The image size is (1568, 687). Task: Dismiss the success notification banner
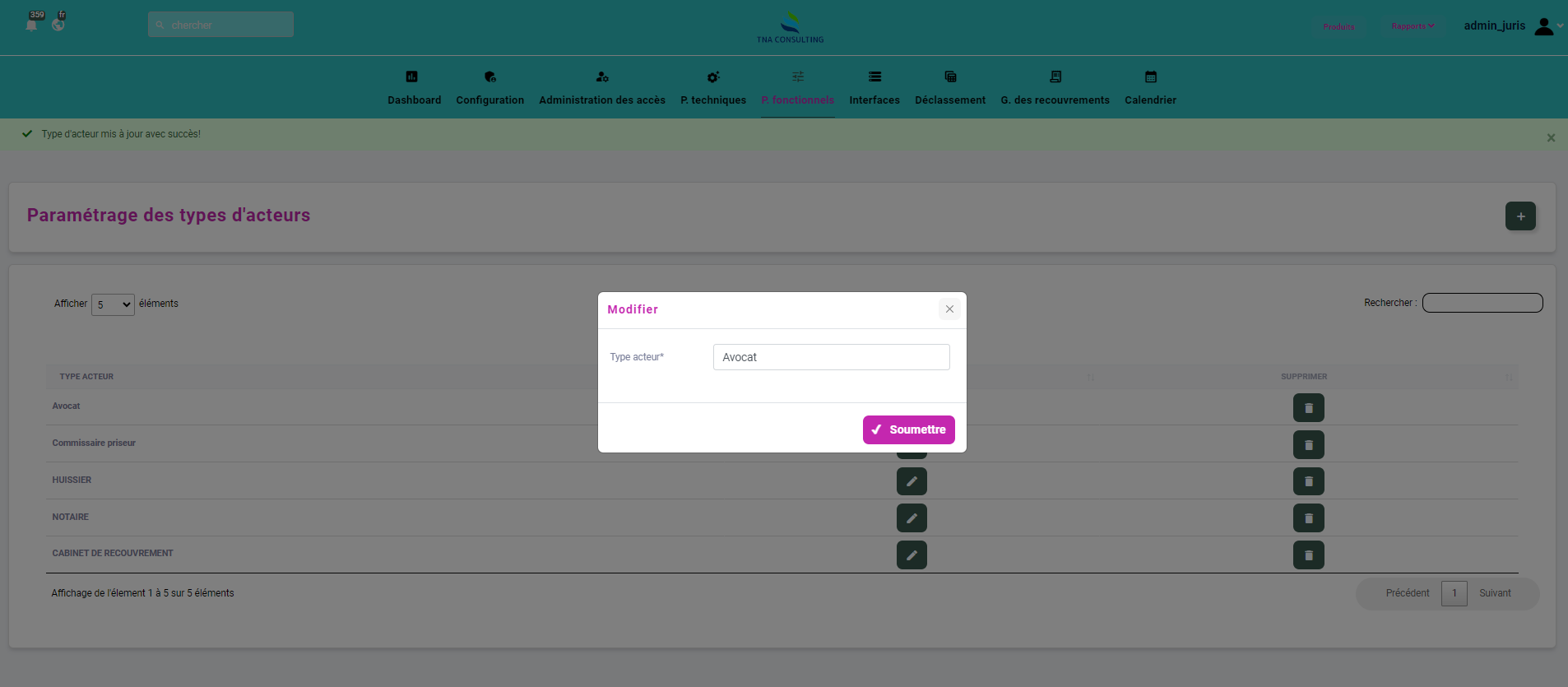pos(1551,138)
